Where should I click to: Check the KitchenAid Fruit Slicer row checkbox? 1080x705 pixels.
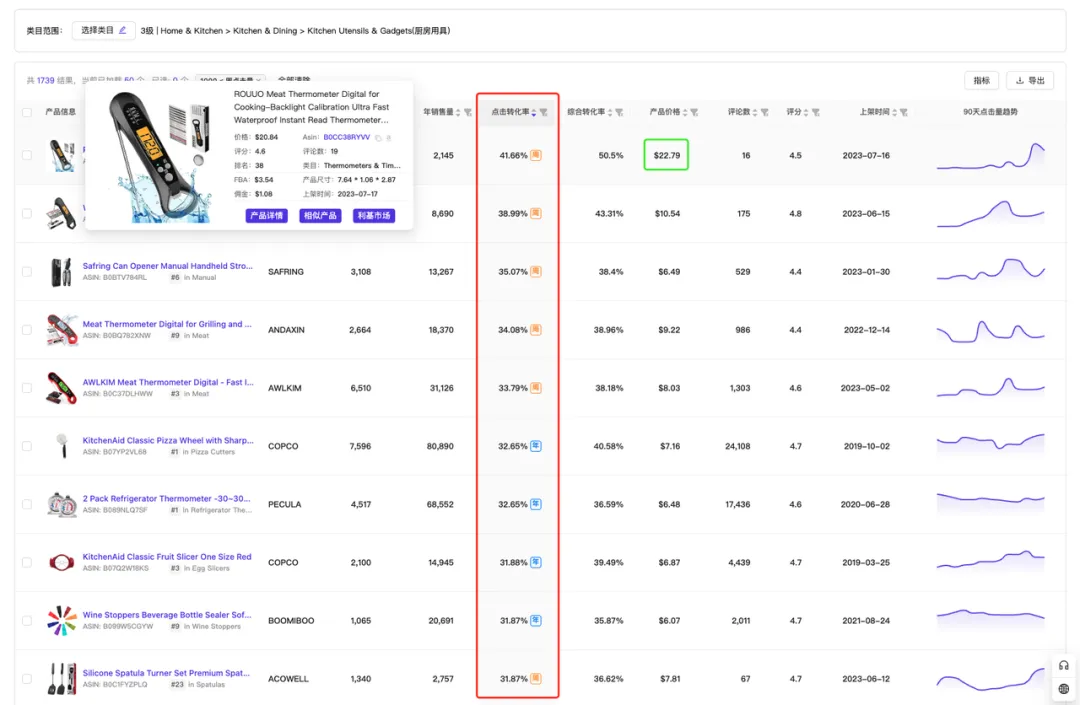coord(27,562)
